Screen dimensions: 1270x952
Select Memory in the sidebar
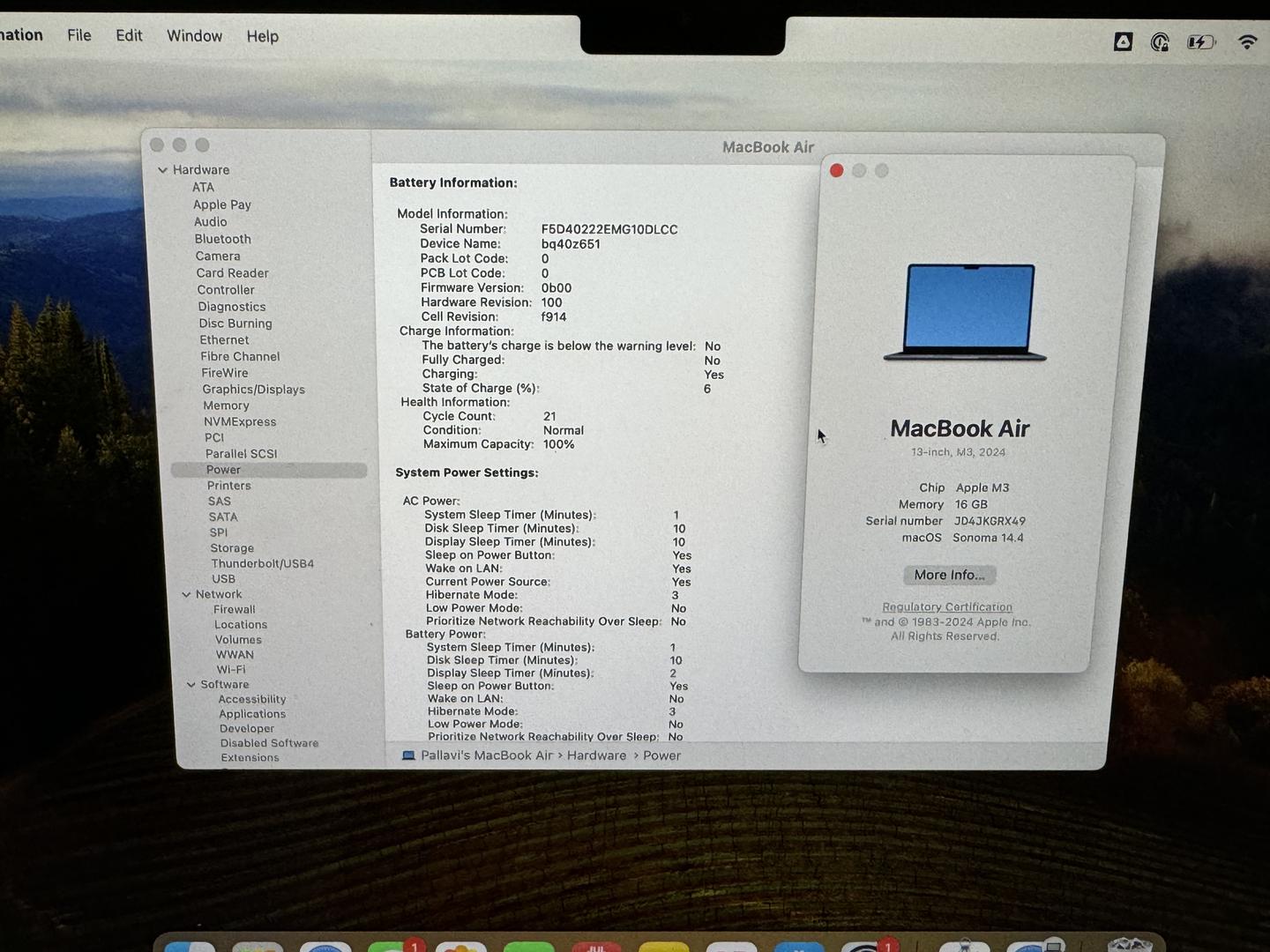[x=227, y=405]
